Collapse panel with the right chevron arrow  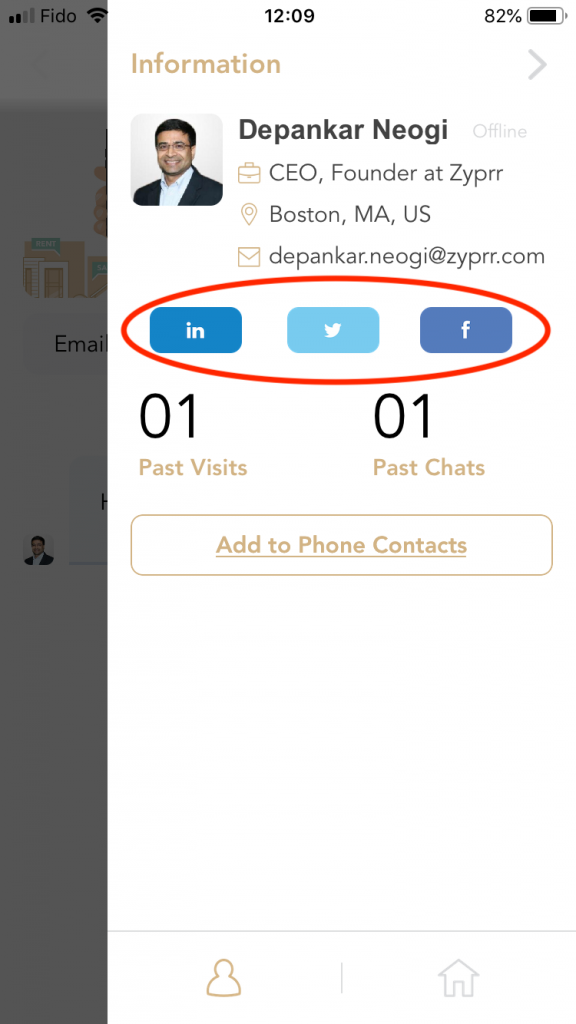point(537,64)
